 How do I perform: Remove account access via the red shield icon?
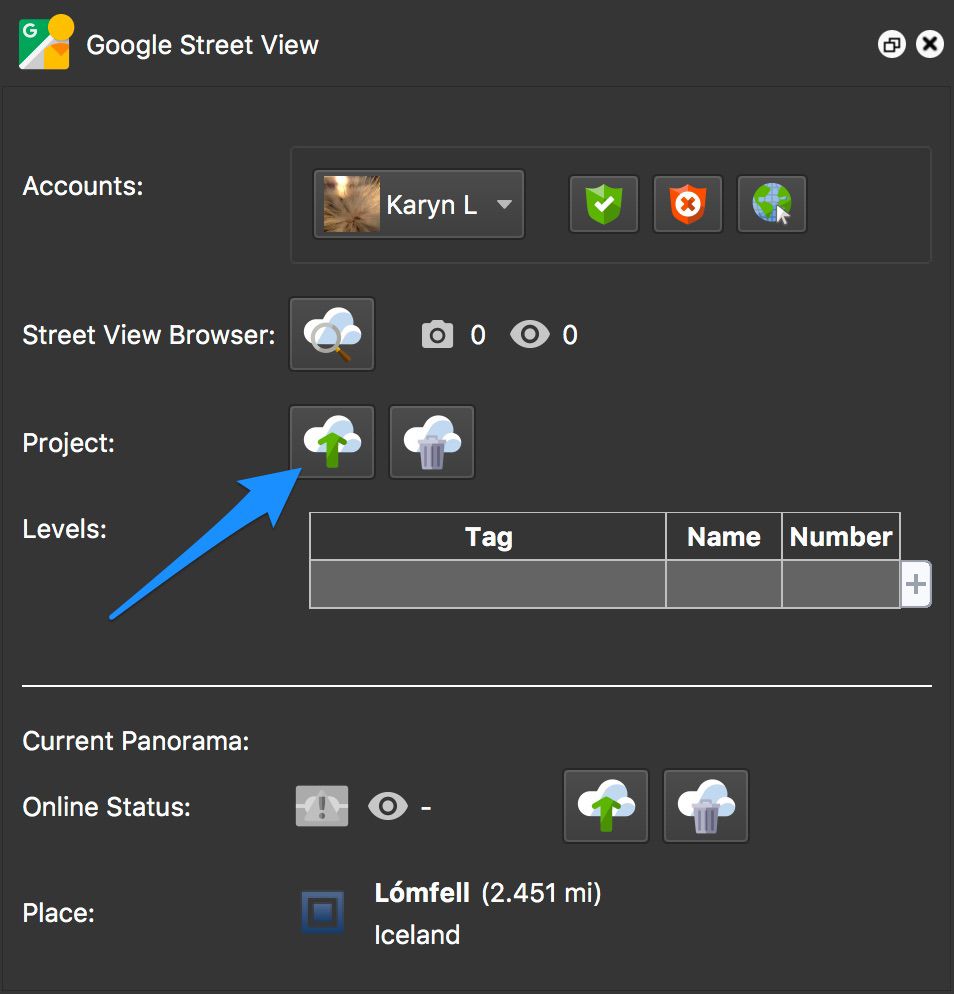pos(687,204)
